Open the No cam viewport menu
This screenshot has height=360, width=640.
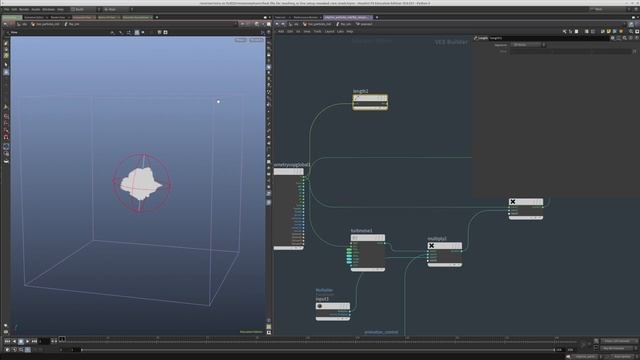tap(256, 40)
